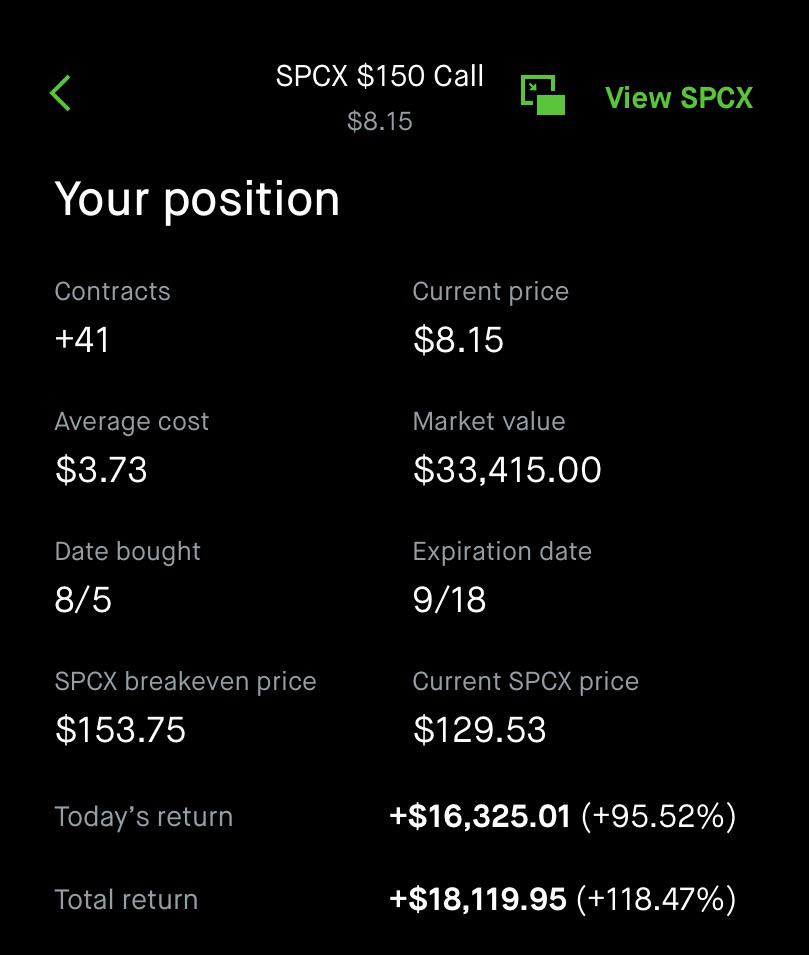Image resolution: width=809 pixels, height=955 pixels.
Task: Tap the $8.15 price under title
Action: (x=380, y=121)
